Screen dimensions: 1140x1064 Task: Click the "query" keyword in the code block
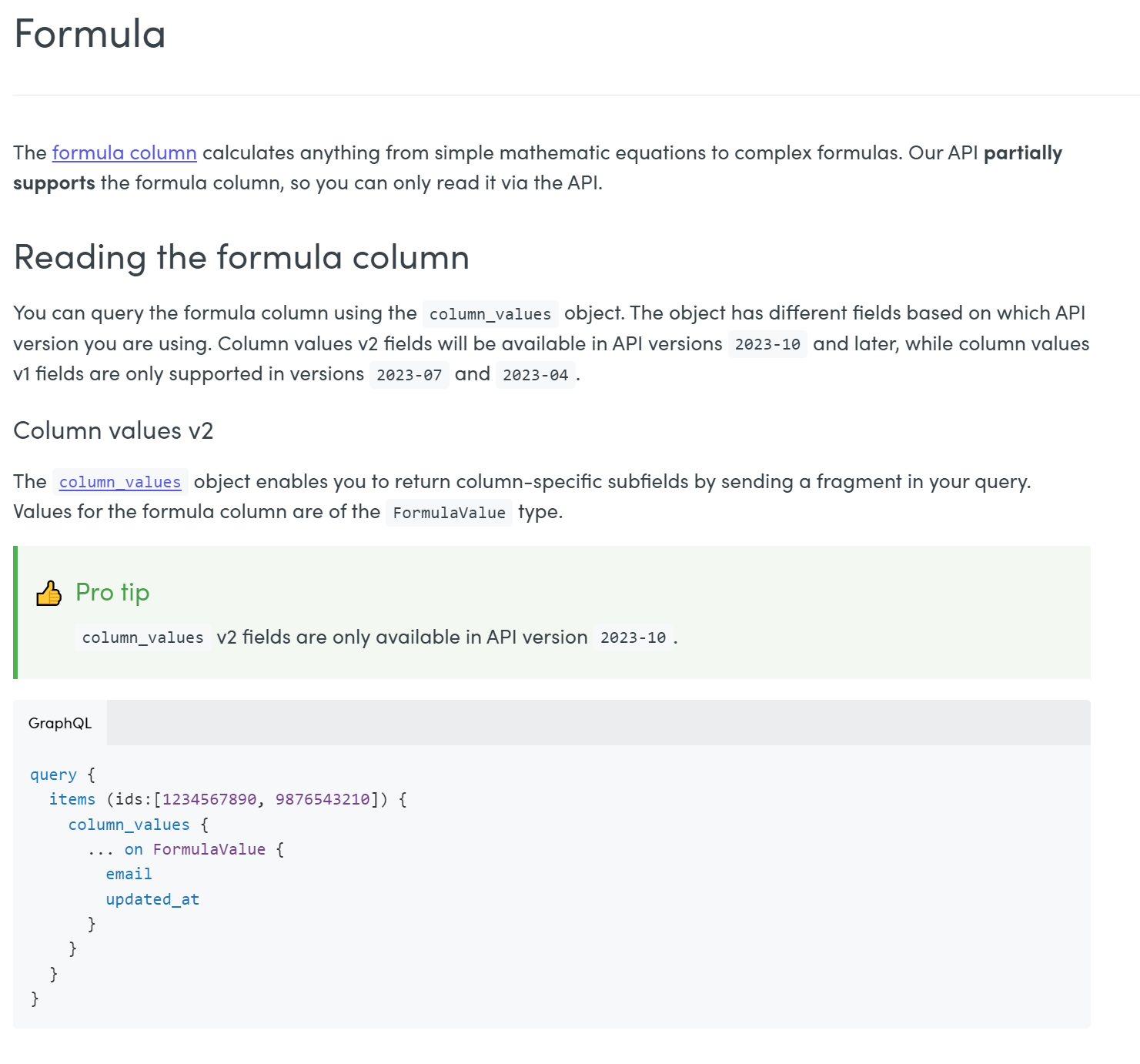tap(53, 775)
